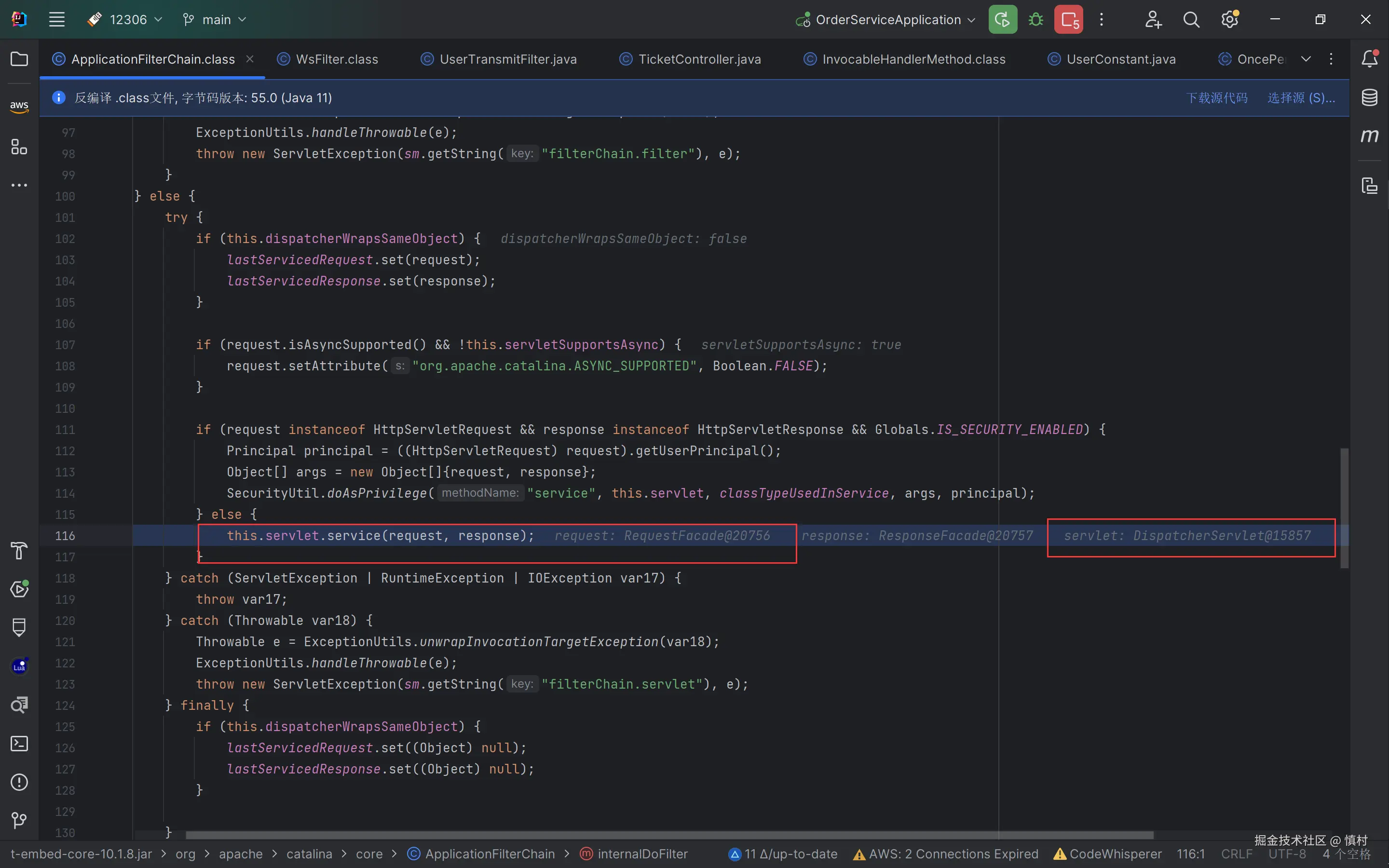Expand the 12306 project dropdown
The height and width of the screenshot is (868, 1389).
coord(127,19)
